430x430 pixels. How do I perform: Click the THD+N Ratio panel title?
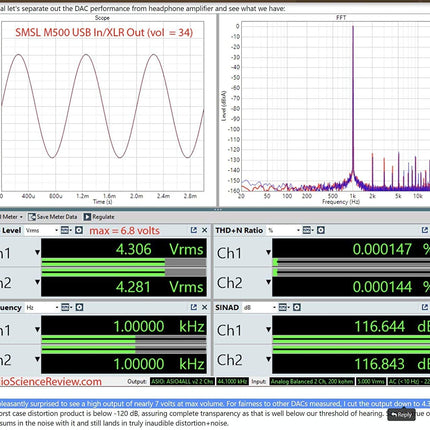239,230
